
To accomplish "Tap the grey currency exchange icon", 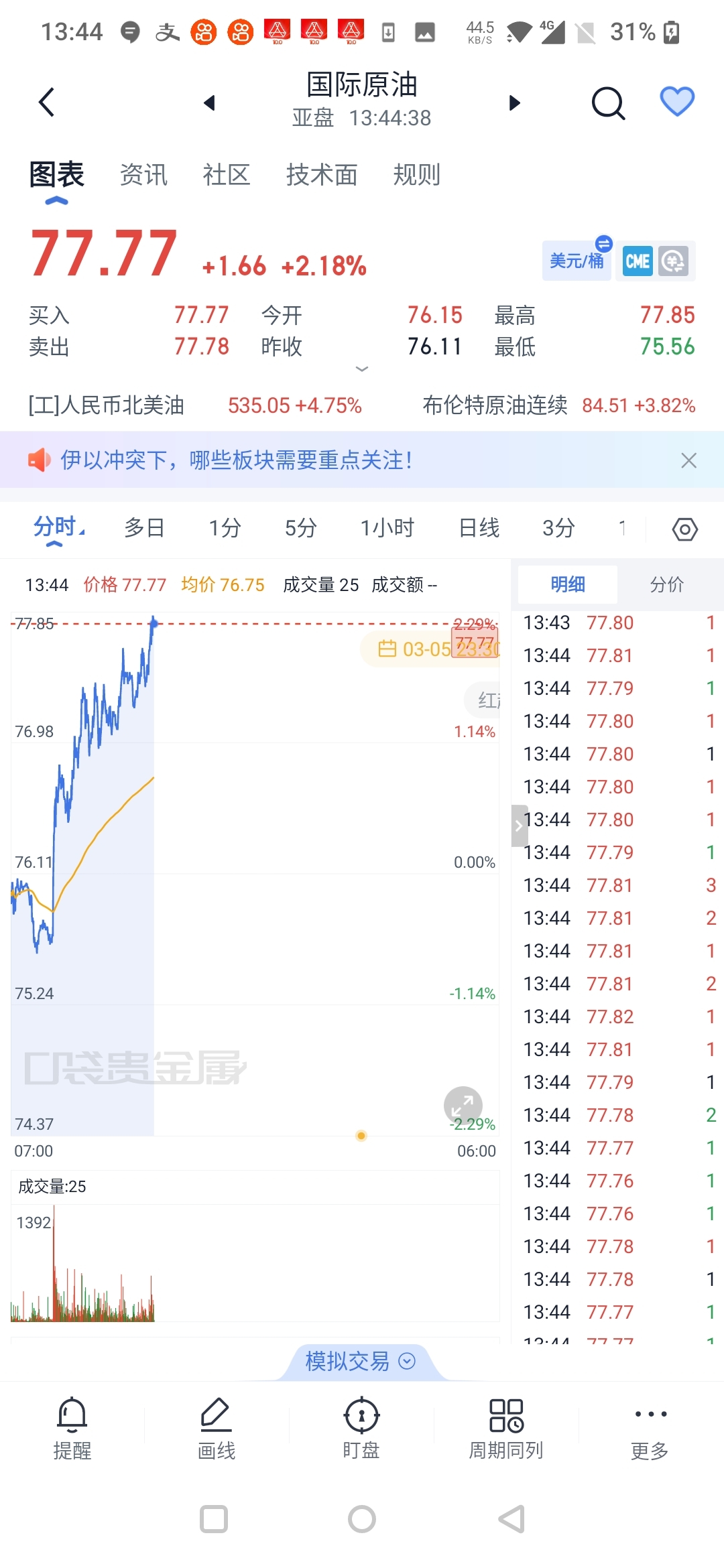I will pos(673,261).
